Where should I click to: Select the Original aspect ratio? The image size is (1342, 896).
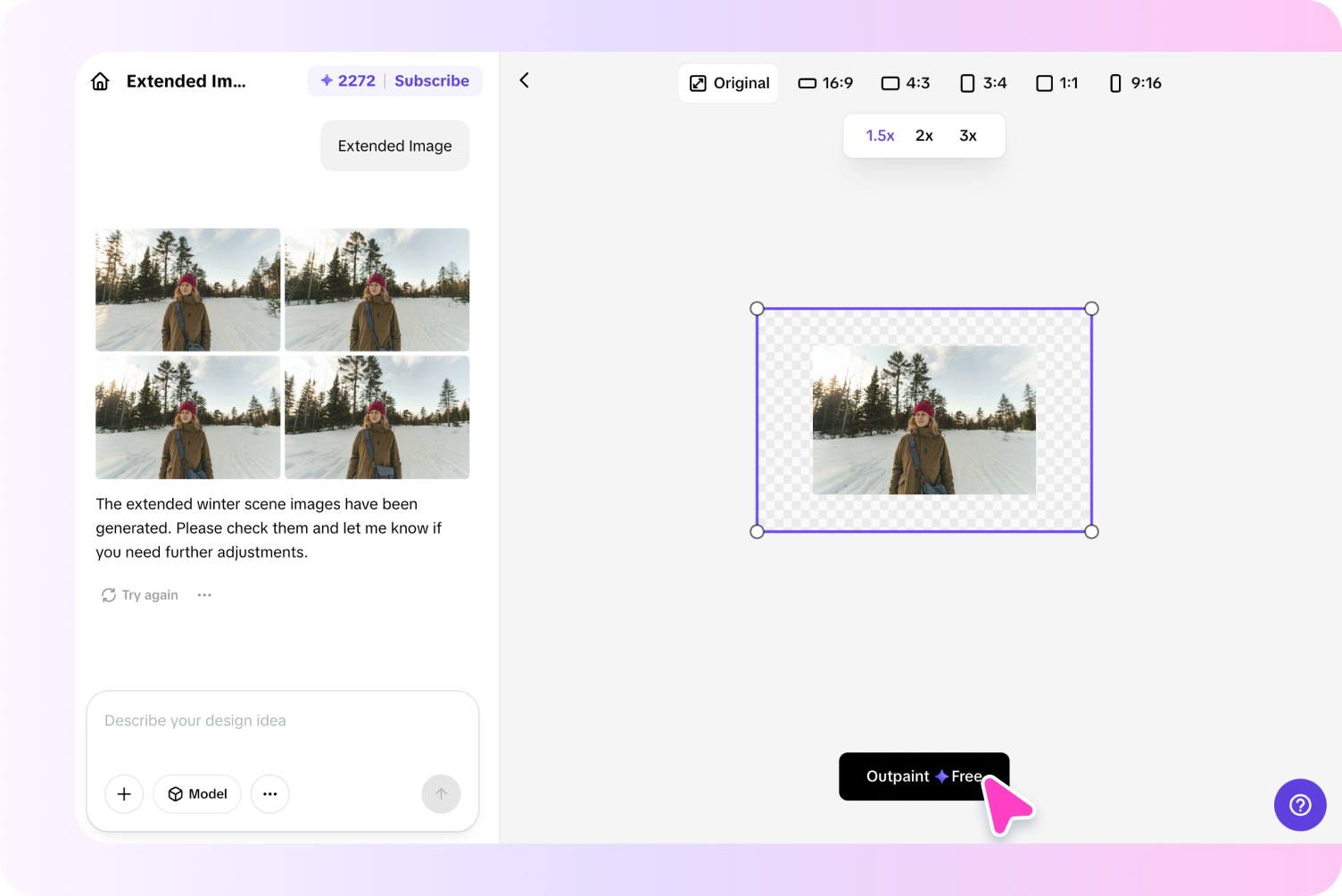coord(729,83)
